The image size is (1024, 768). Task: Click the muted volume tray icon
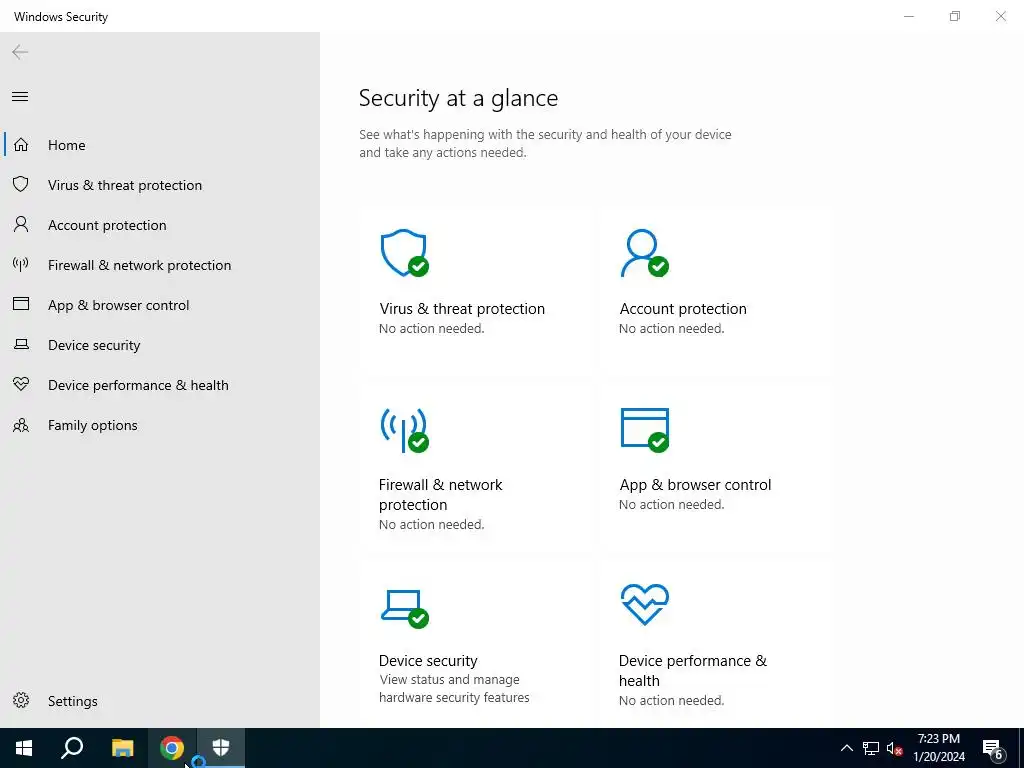(x=894, y=748)
